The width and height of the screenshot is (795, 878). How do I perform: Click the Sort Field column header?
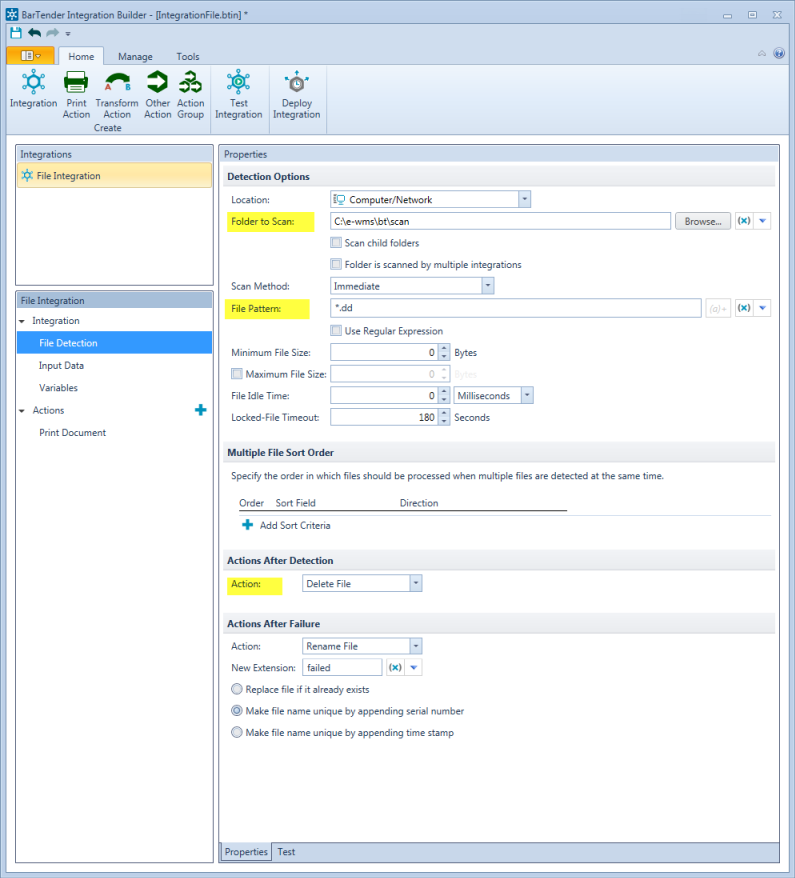tap(296, 503)
